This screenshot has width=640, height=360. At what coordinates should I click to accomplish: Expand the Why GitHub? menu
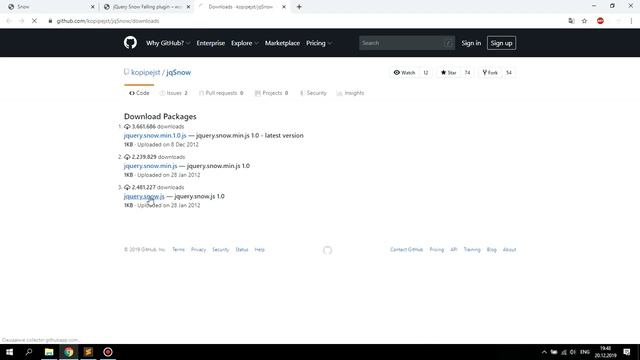(168, 43)
